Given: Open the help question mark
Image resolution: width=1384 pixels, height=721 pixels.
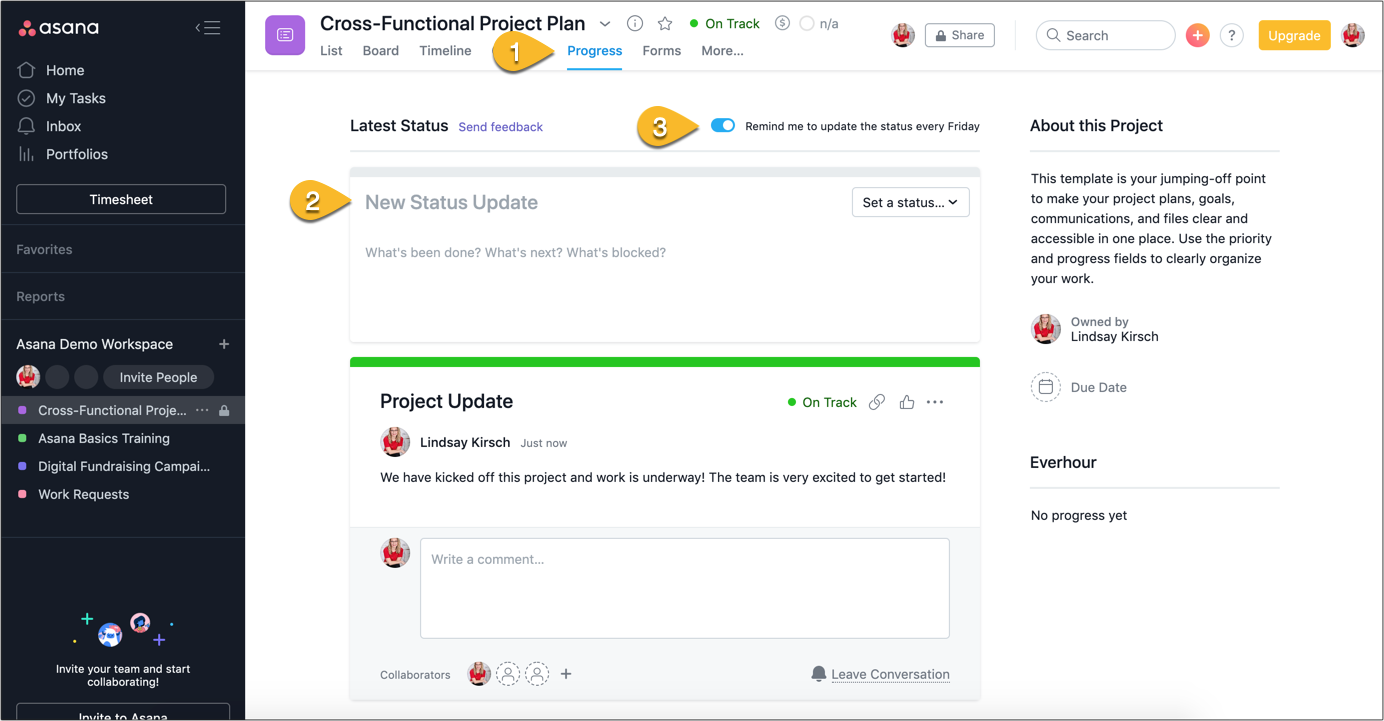Looking at the screenshot, I should click(1231, 35).
